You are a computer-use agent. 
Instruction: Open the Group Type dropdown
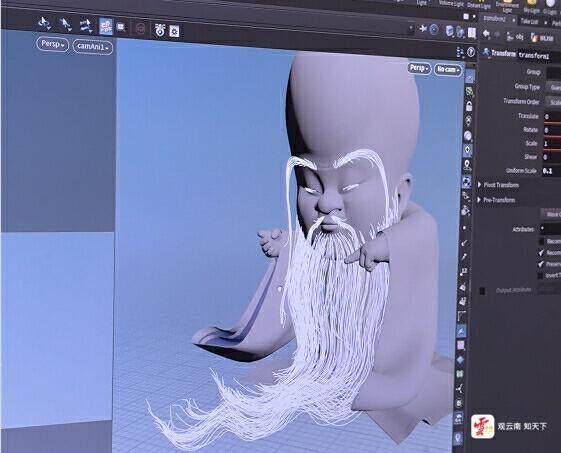pos(553,87)
